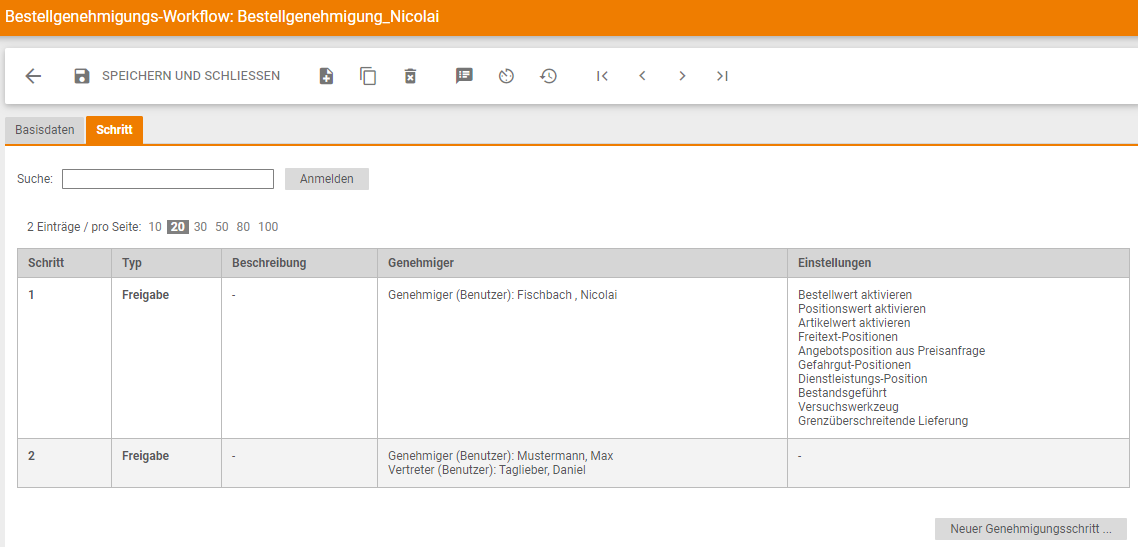Open step 1 row with Fischbach, Nicolai
Screen dimensions: 1138x547
[502, 296]
